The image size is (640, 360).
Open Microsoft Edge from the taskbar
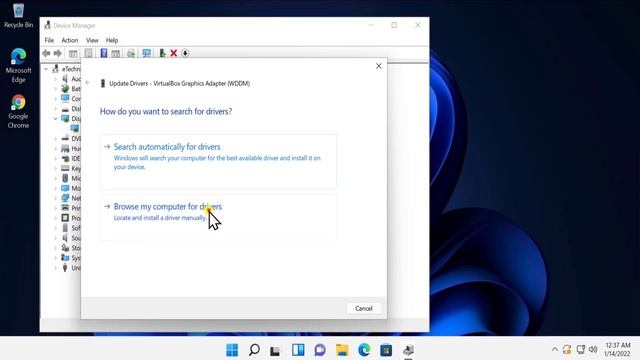coord(364,350)
